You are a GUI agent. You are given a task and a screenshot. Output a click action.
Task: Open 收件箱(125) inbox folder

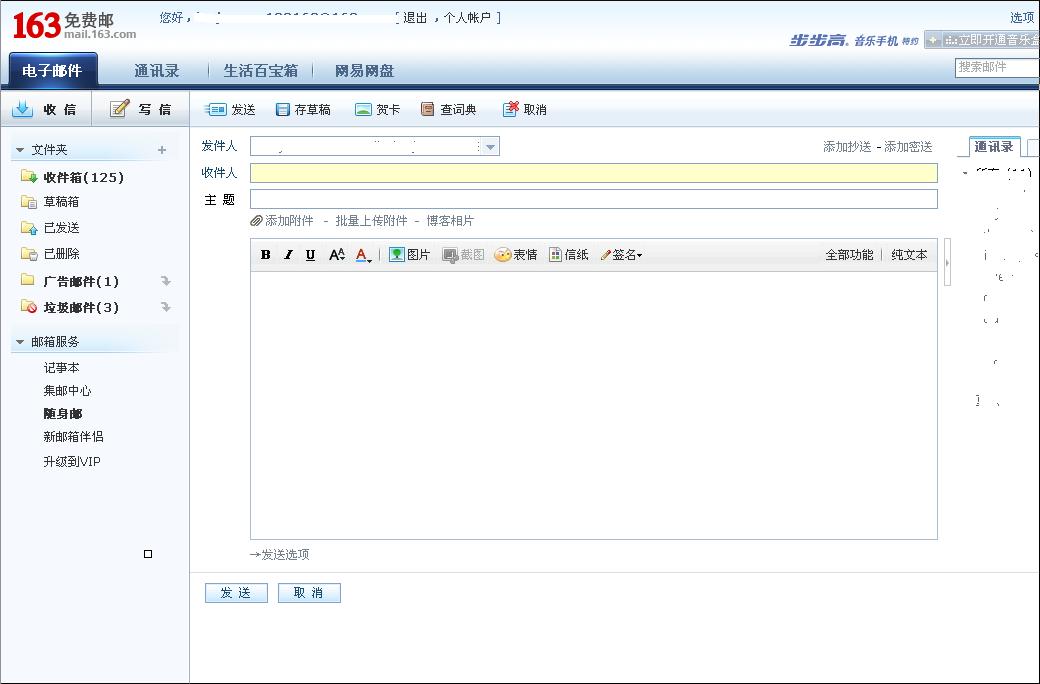tap(84, 177)
